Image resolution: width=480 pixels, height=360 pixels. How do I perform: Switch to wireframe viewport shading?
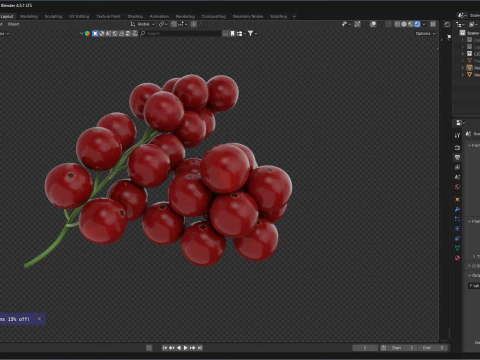[x=397, y=24]
